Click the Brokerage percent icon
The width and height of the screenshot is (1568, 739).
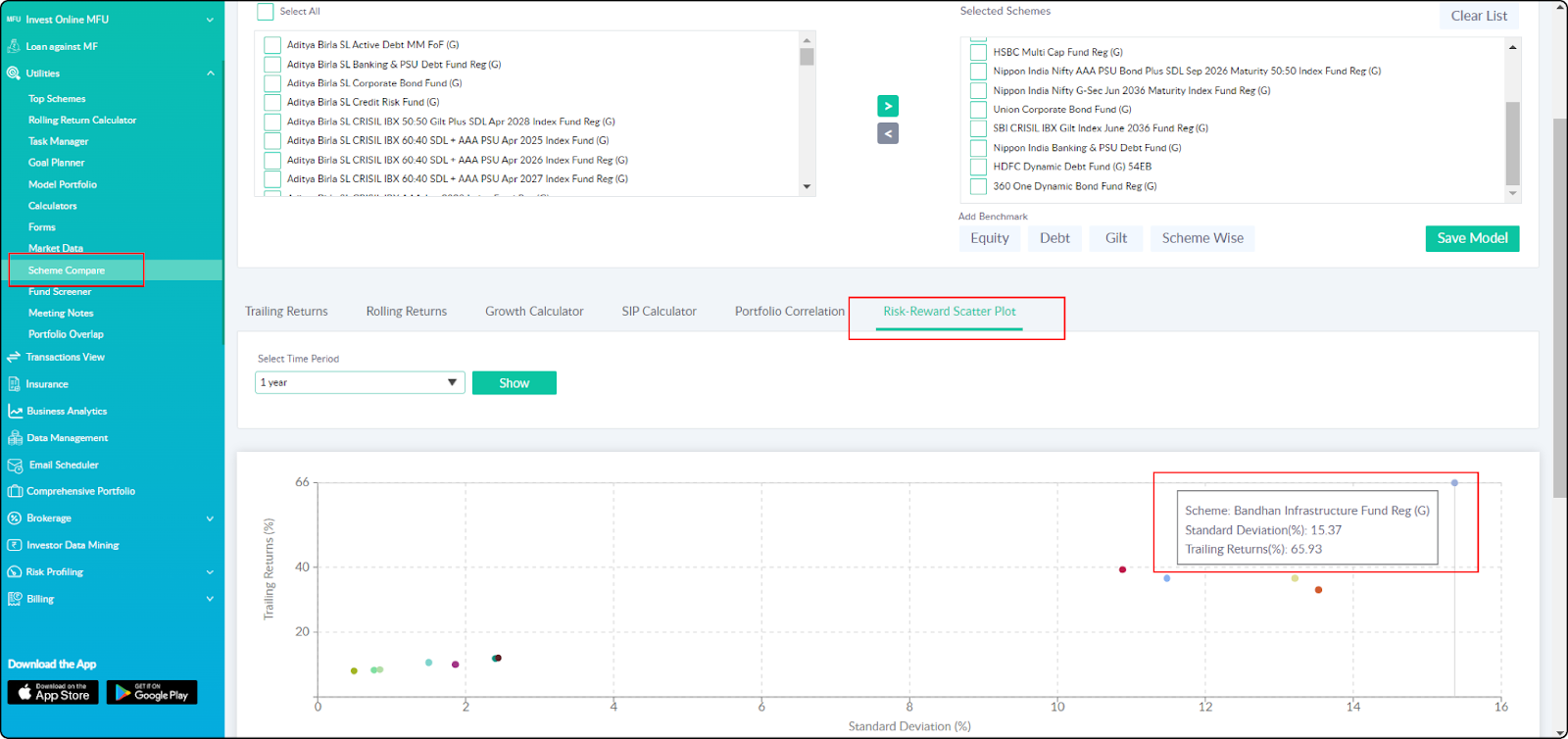[x=14, y=517]
